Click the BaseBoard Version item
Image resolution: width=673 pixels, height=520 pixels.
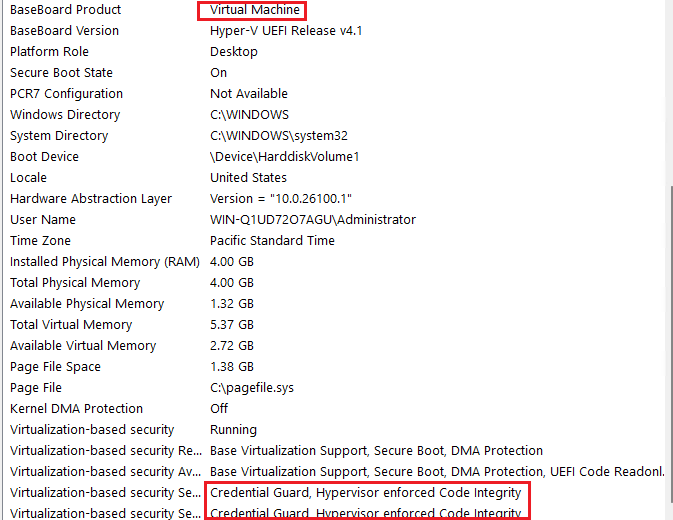pyautogui.click(x=64, y=31)
